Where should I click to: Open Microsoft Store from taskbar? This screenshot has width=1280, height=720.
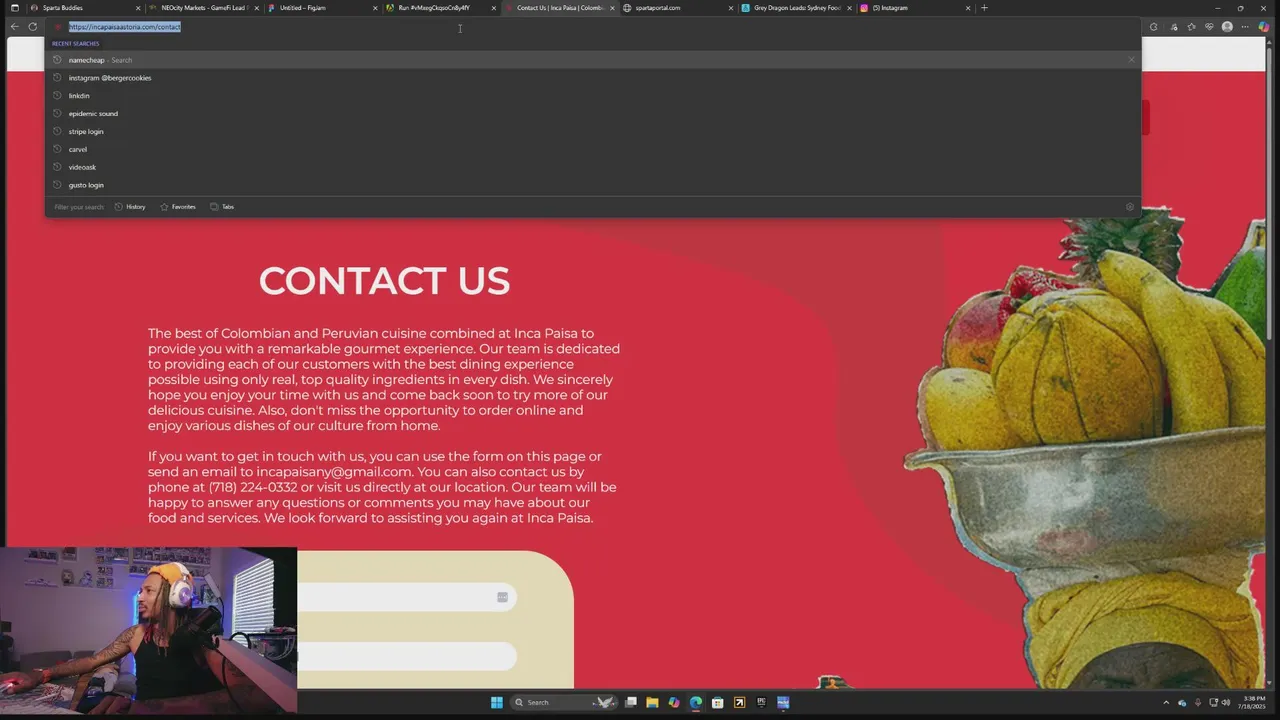coord(718,702)
